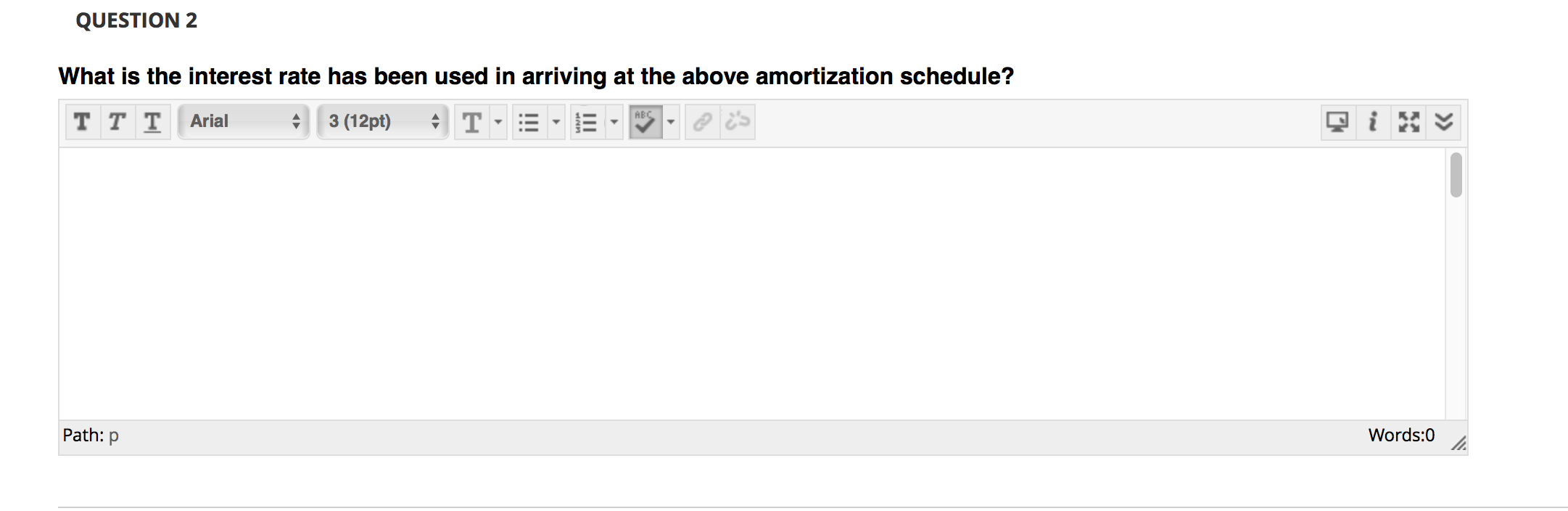Toggle the numbered list
The height and width of the screenshot is (511, 1568).
(586, 122)
